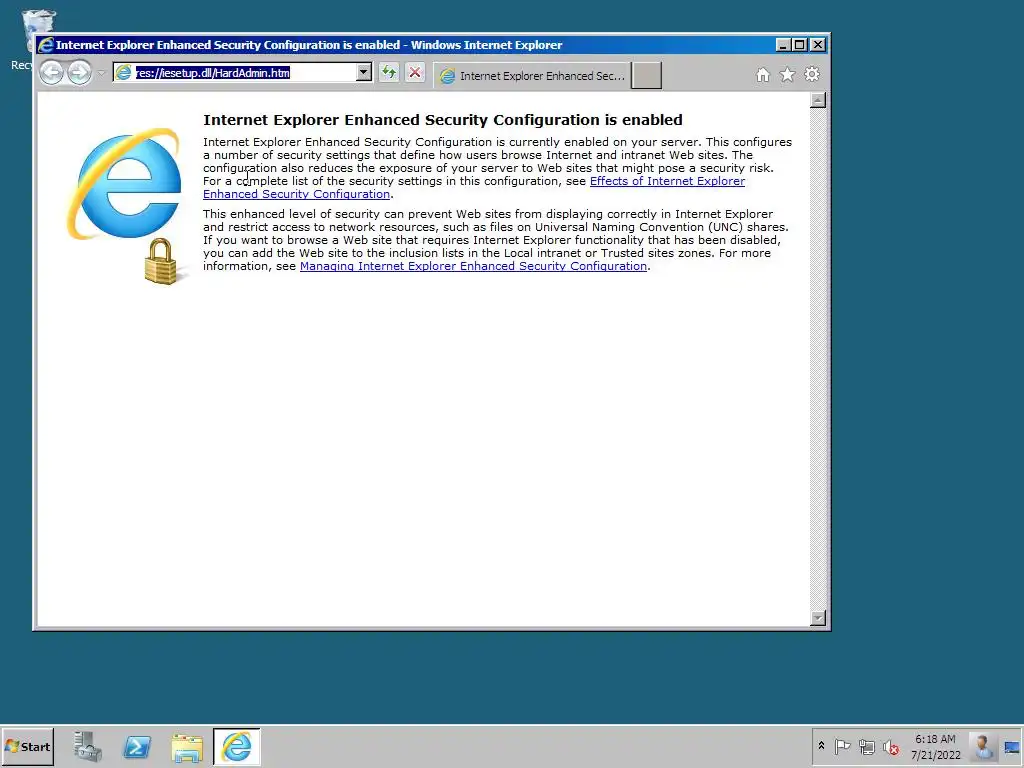Open Action Center flag icon
Viewport: 1024px width, 768px height.
(x=842, y=746)
